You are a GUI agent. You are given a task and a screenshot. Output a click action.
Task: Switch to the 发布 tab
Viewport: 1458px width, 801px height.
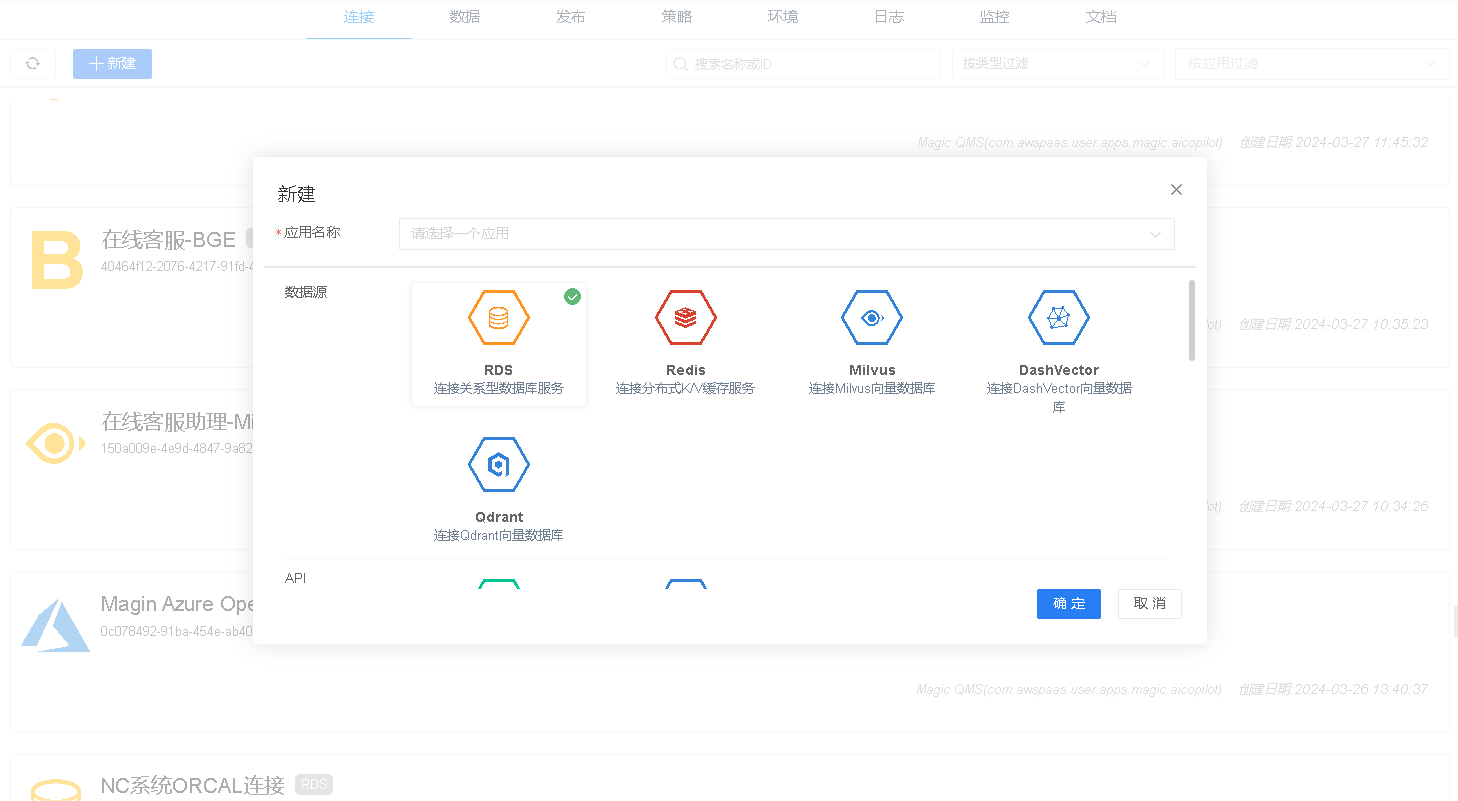571,17
